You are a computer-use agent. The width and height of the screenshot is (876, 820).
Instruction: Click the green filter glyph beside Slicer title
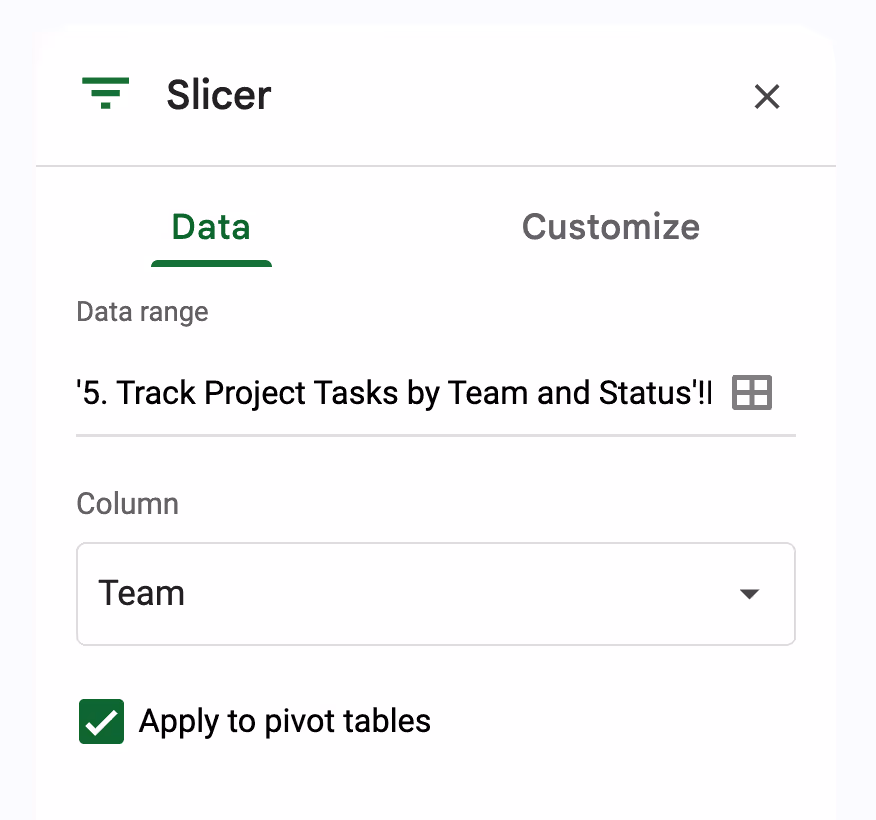point(105,95)
